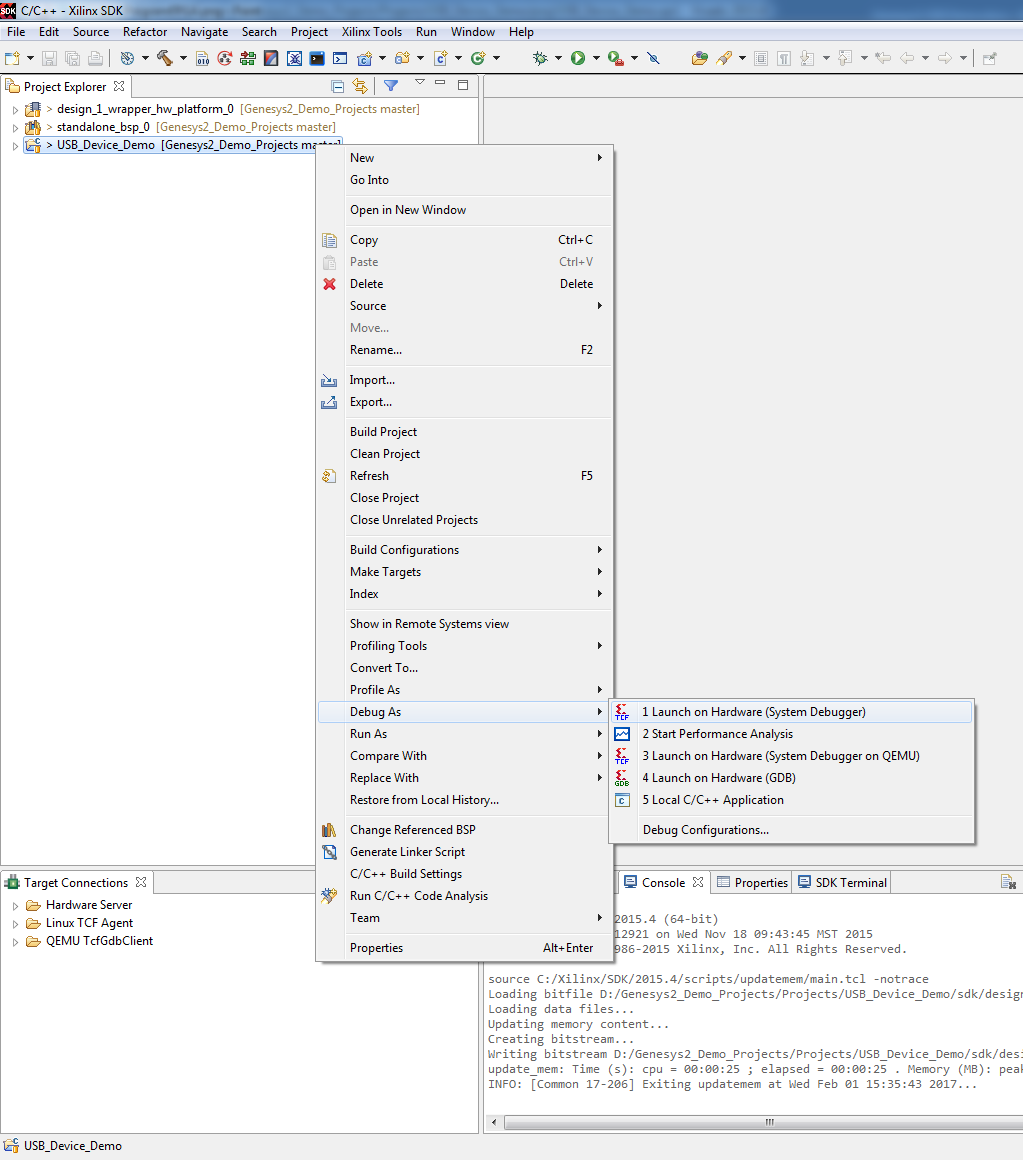Close the Target Connections view tab

point(141,883)
